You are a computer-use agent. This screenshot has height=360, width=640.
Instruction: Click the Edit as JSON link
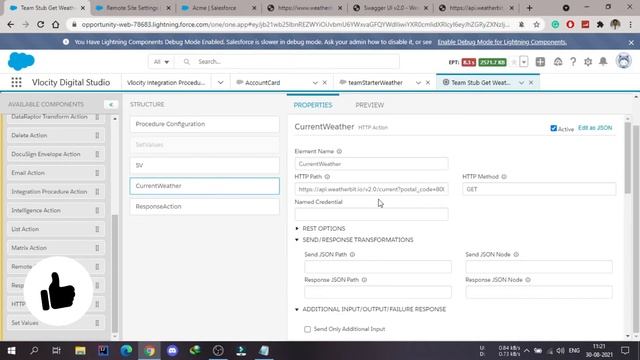[595, 128]
